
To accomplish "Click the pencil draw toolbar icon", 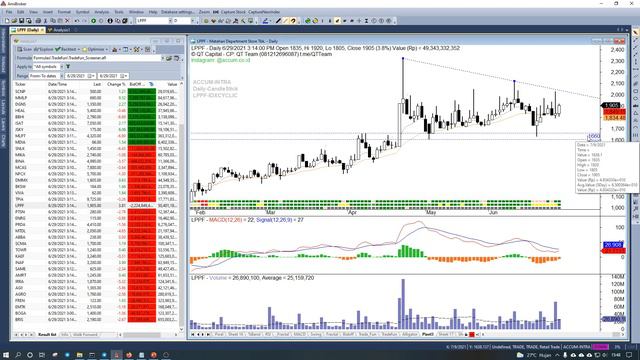I will pos(278,21).
